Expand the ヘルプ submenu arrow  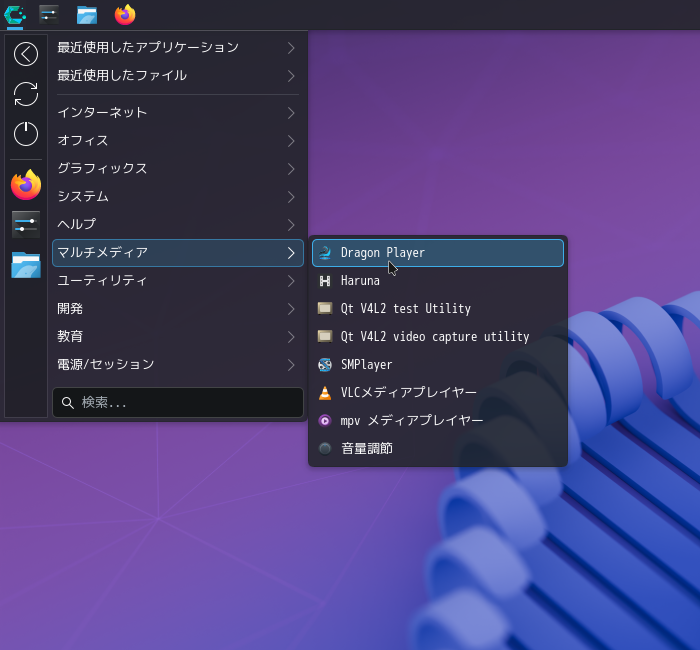click(x=291, y=225)
